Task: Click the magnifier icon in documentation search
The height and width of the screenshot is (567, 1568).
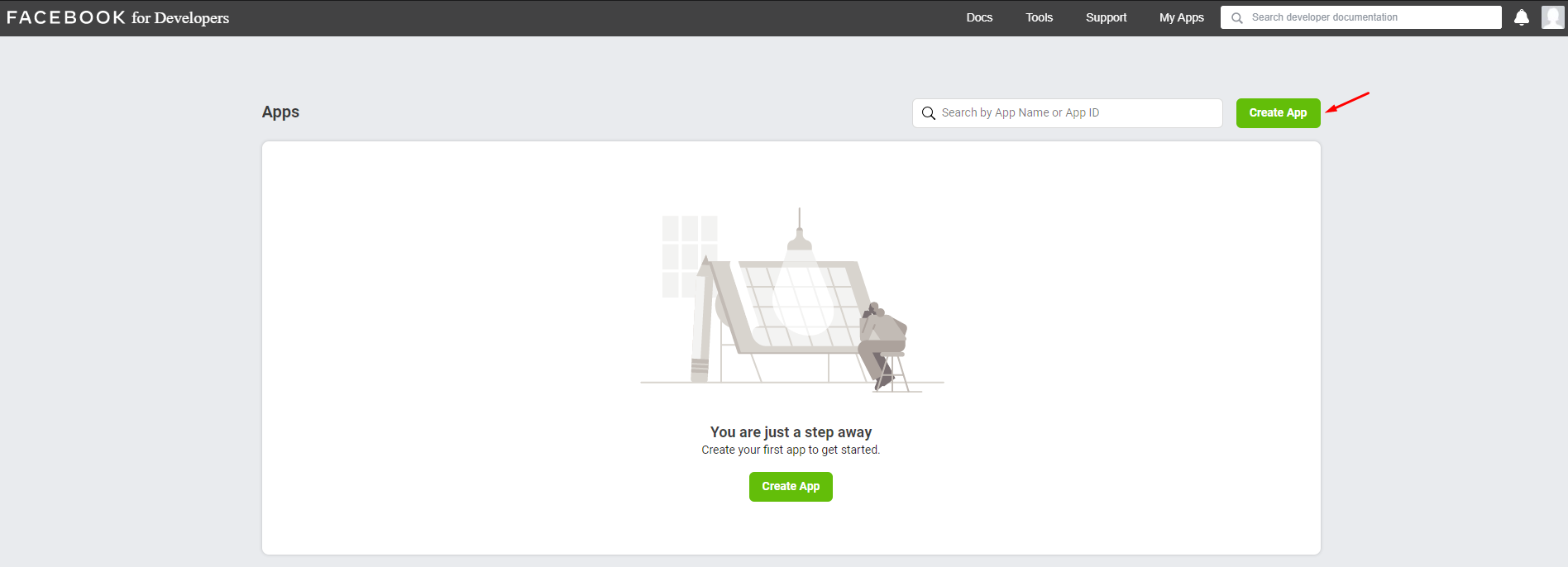Action: (x=1237, y=17)
